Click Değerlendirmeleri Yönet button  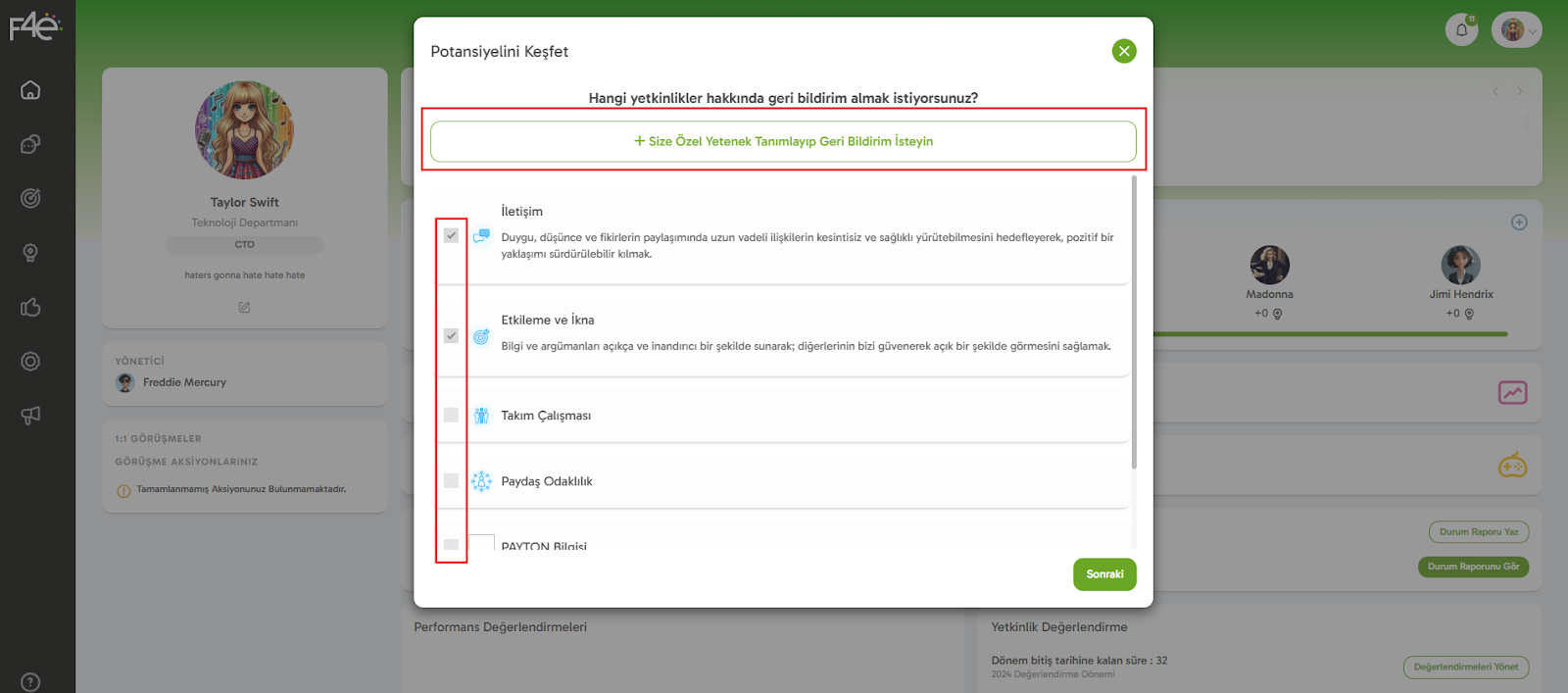pos(1465,668)
